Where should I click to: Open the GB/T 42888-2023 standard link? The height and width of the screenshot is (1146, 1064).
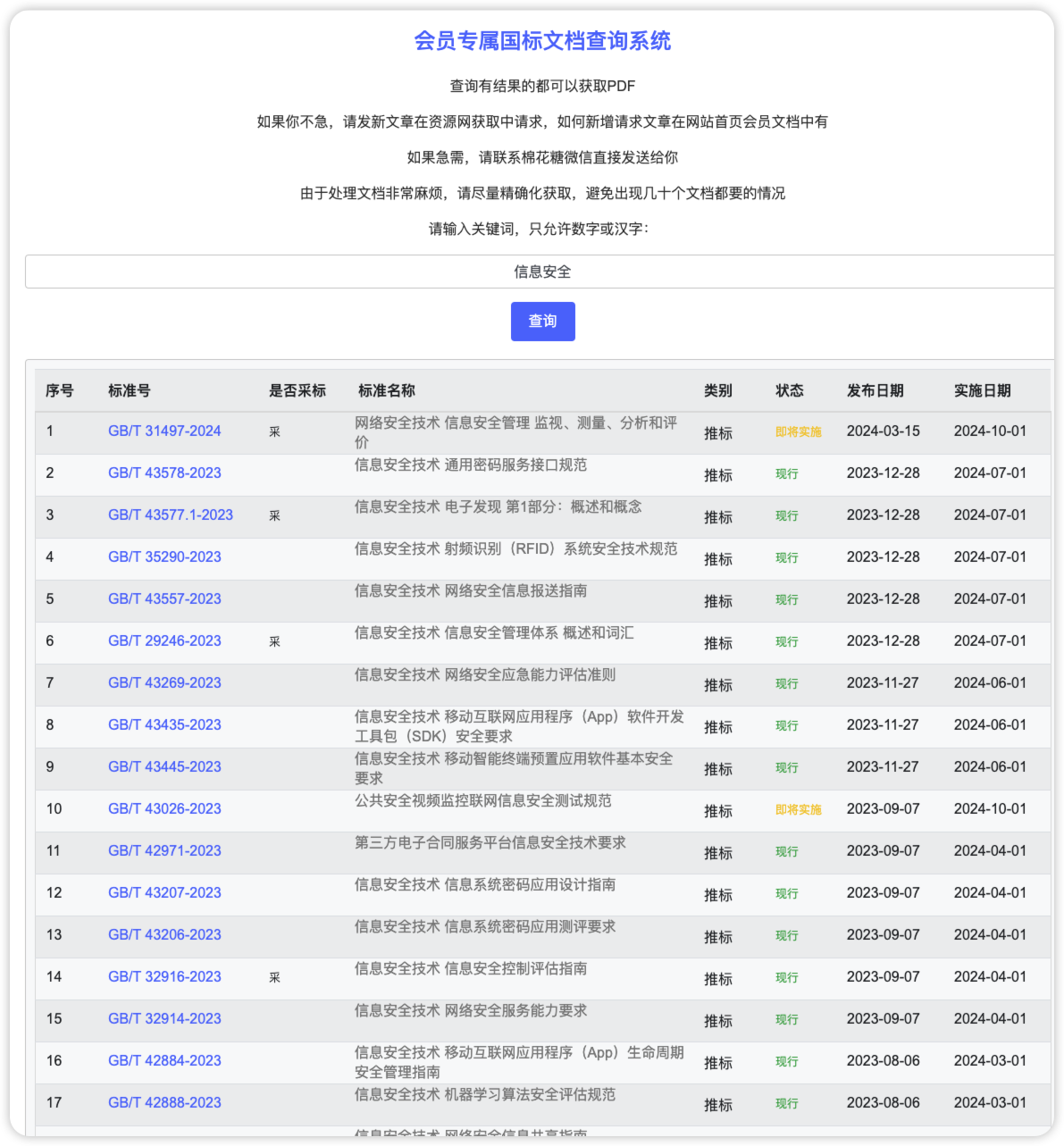[x=164, y=1102]
